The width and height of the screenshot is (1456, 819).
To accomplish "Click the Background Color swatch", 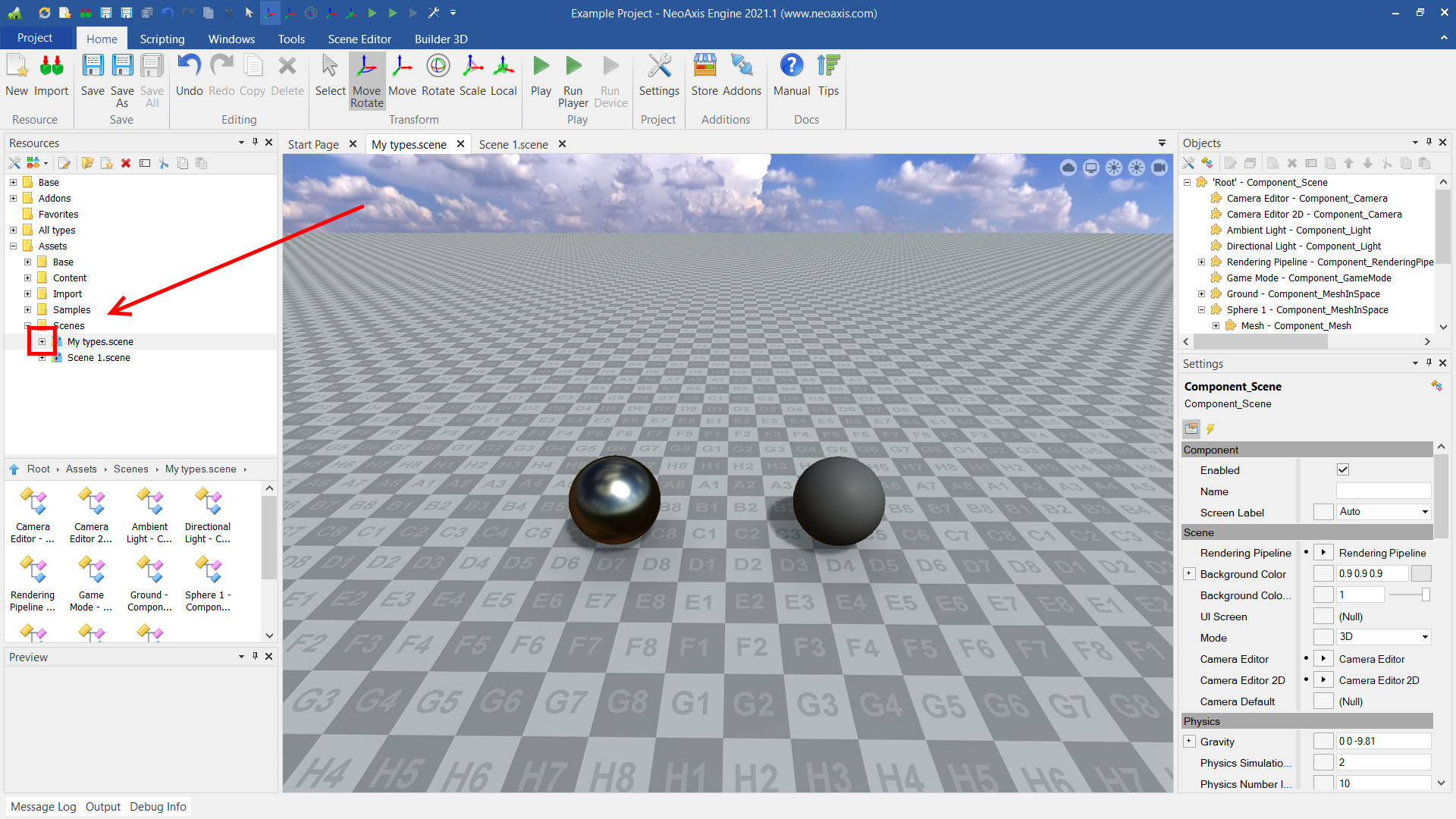I will 1421,574.
